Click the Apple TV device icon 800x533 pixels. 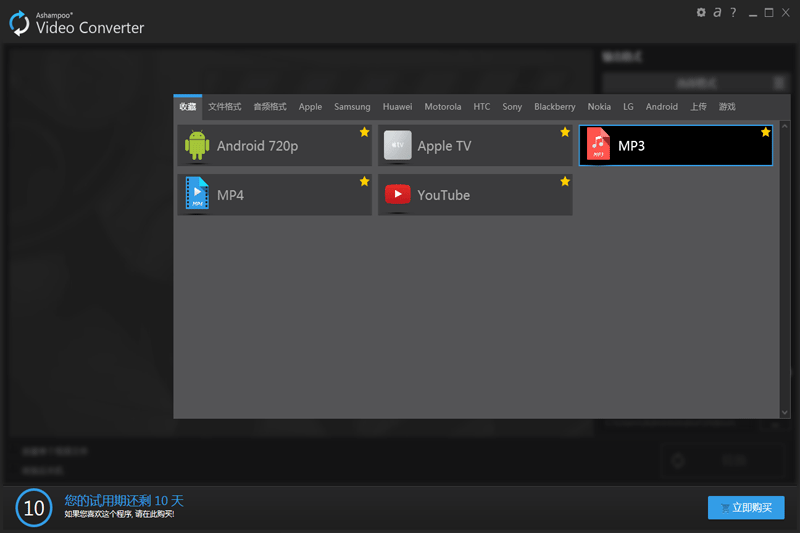(397, 145)
